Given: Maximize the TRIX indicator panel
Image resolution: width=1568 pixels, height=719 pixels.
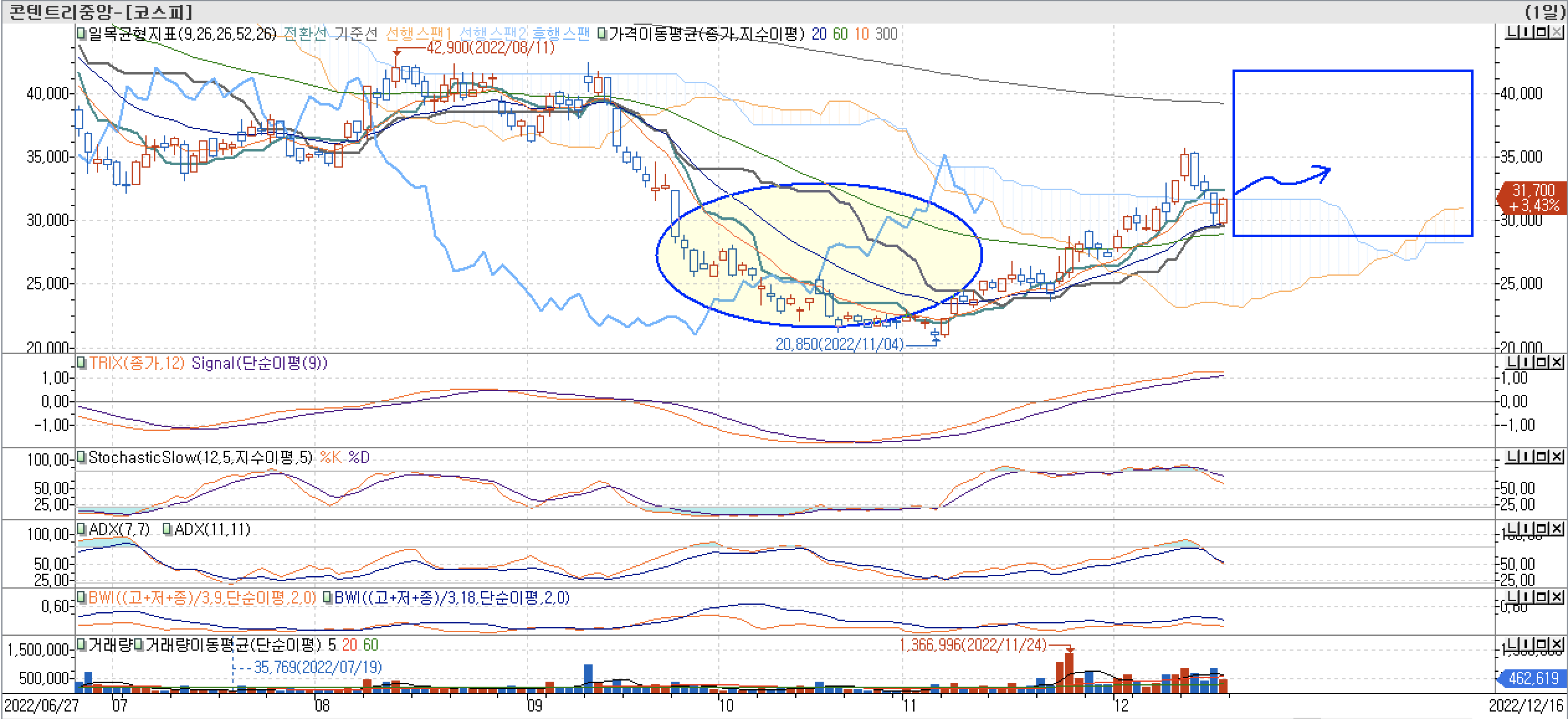Looking at the screenshot, I should tap(1541, 363).
